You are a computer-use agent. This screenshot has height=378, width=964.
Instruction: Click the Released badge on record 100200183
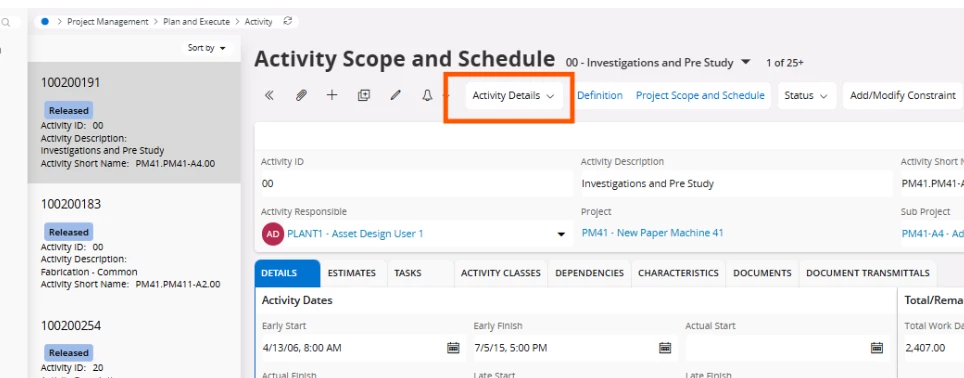click(68, 232)
